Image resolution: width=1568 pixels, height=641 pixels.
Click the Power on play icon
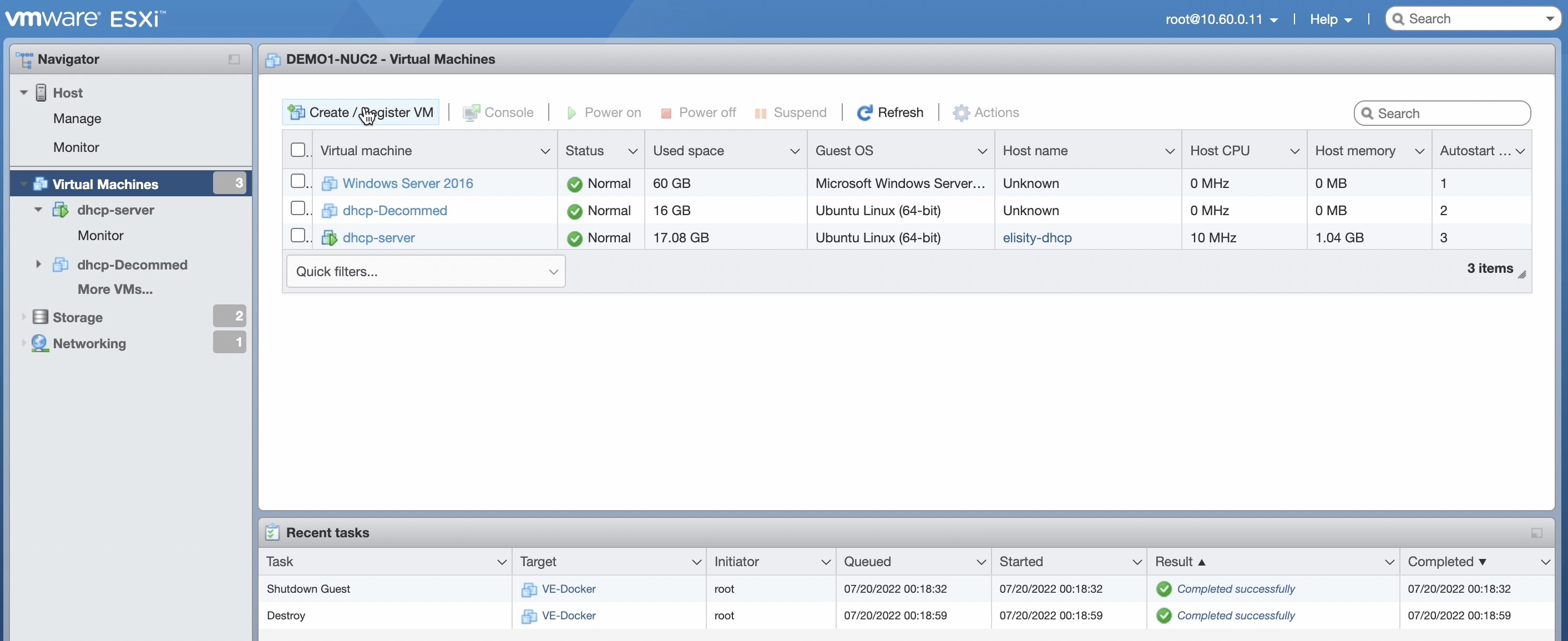571,113
